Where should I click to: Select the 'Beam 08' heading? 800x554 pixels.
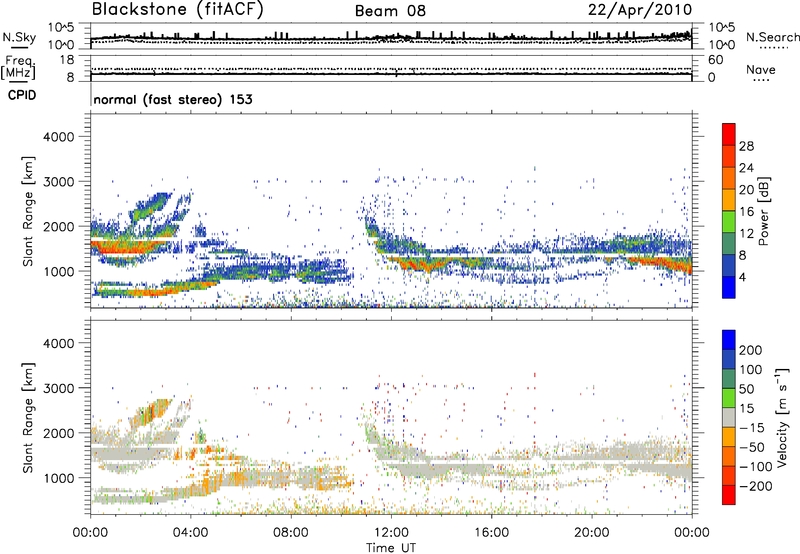click(x=390, y=11)
